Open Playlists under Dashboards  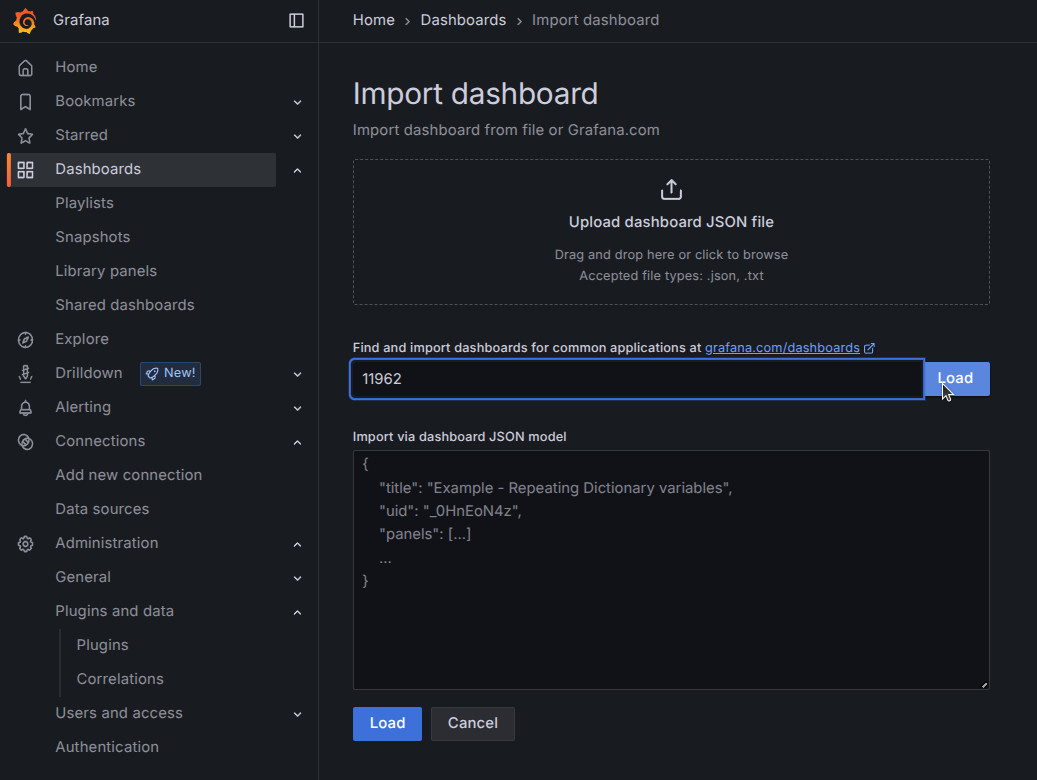[84, 203]
